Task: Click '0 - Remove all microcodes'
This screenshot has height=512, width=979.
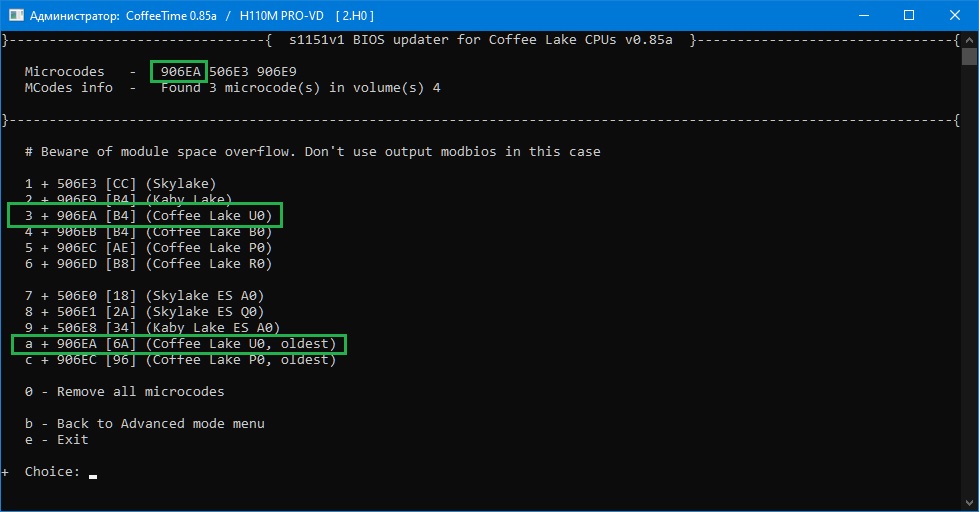Action: (x=124, y=392)
